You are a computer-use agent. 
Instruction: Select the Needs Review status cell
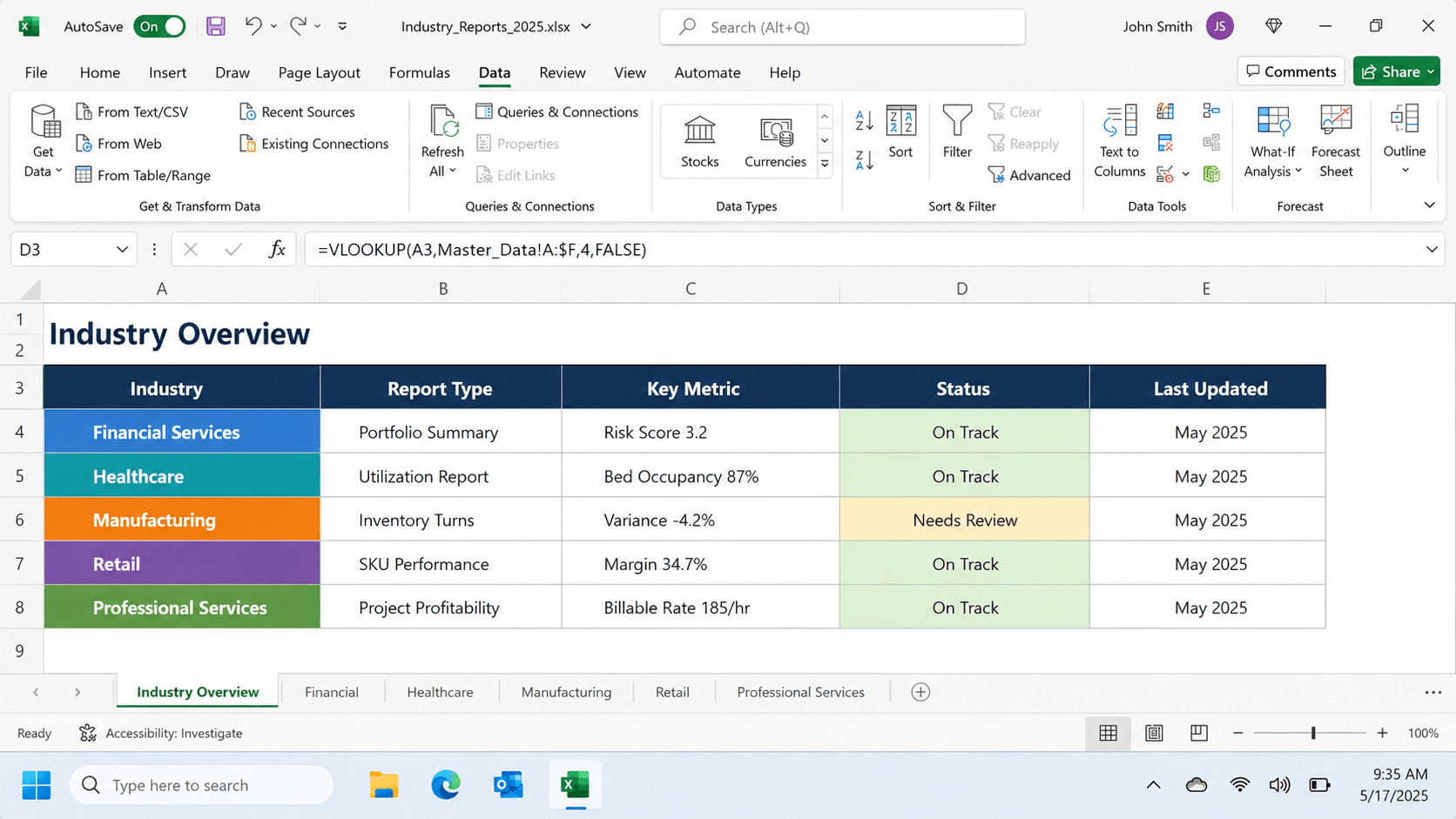coord(964,520)
